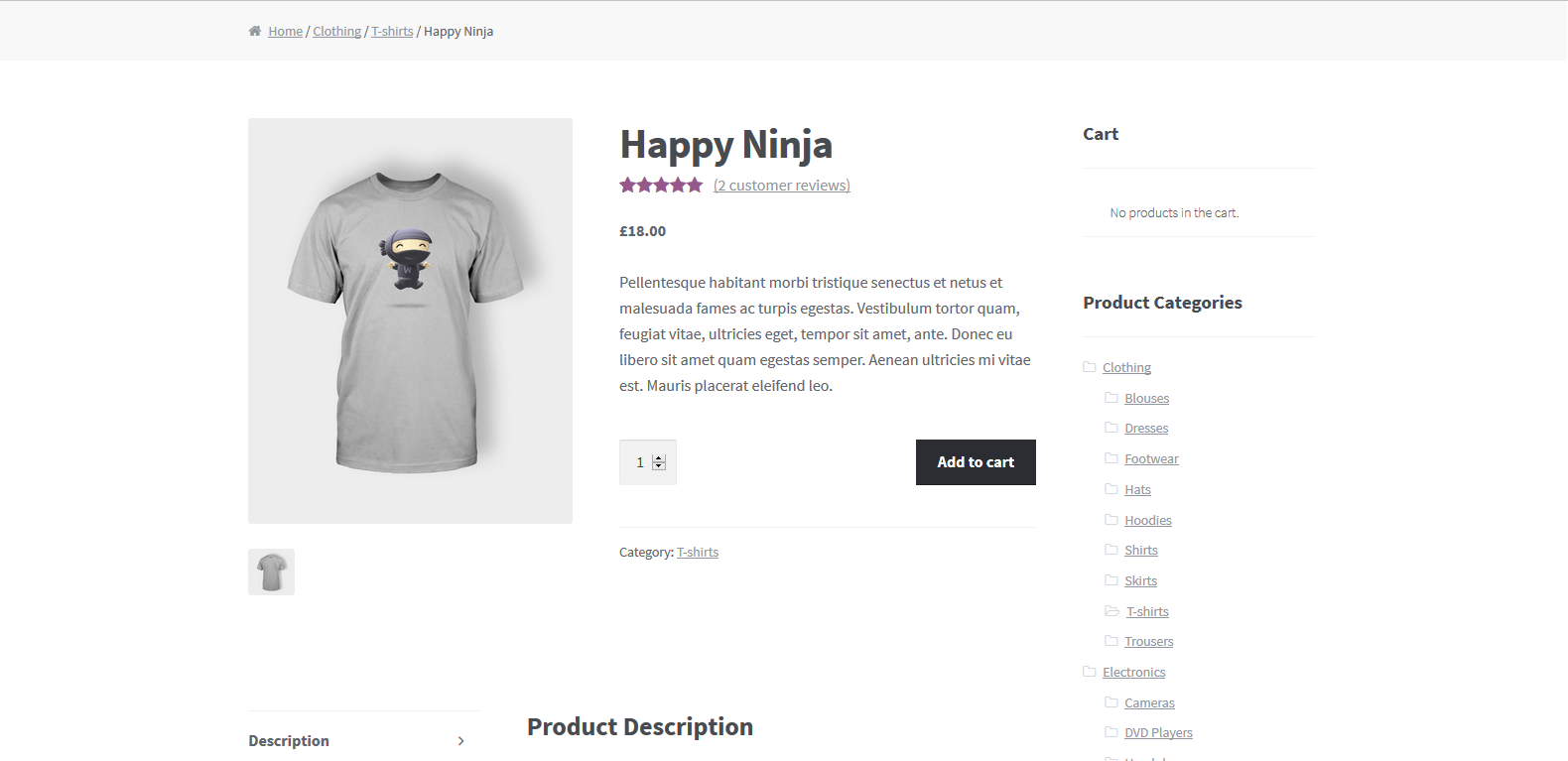The width and height of the screenshot is (1568, 761).
Task: Select the small t-shirt gallery thumbnail
Action: [271, 571]
